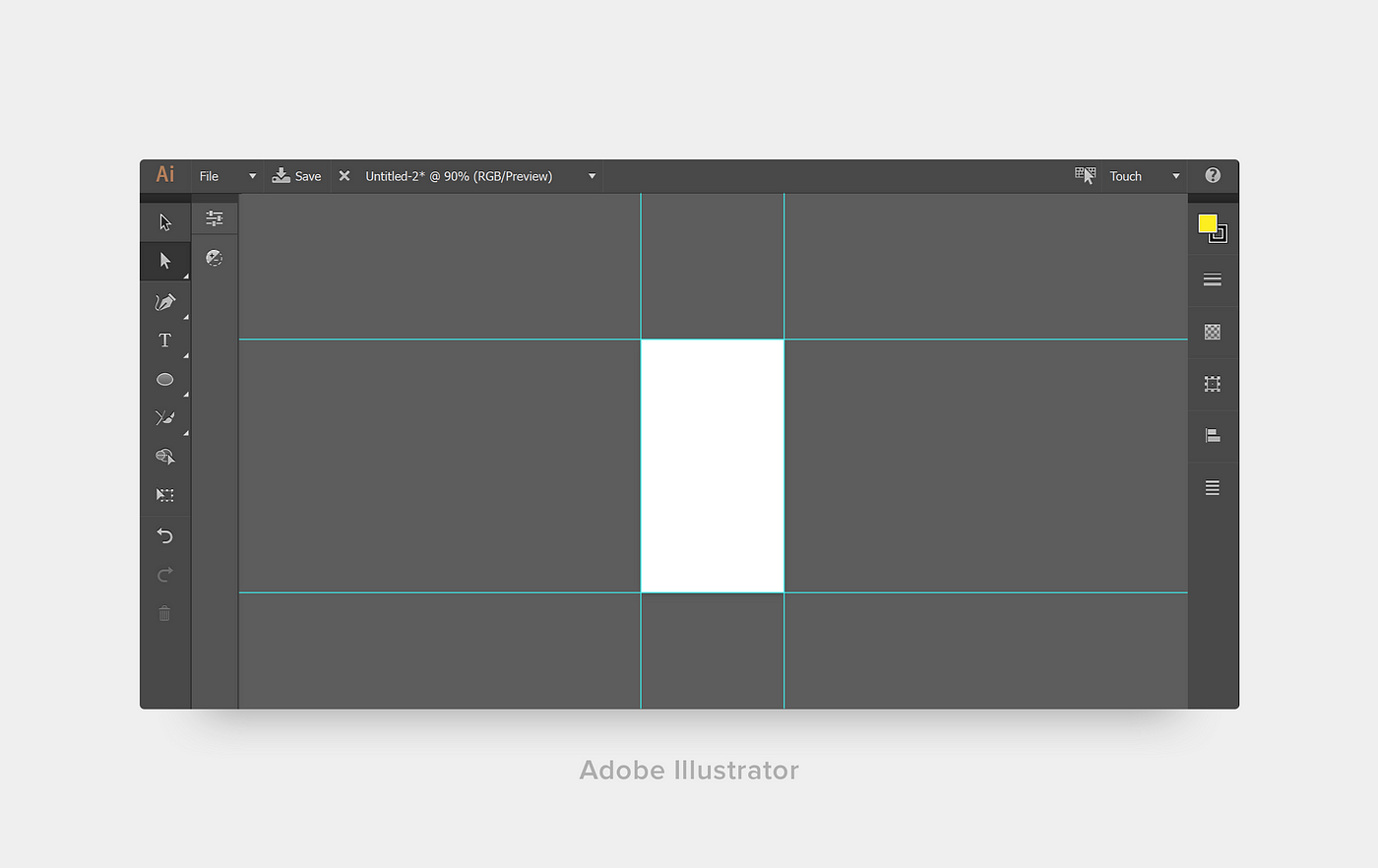Open the Stroke panel three-lines icon
Viewport: 1378px width, 868px height.
tap(1213, 279)
